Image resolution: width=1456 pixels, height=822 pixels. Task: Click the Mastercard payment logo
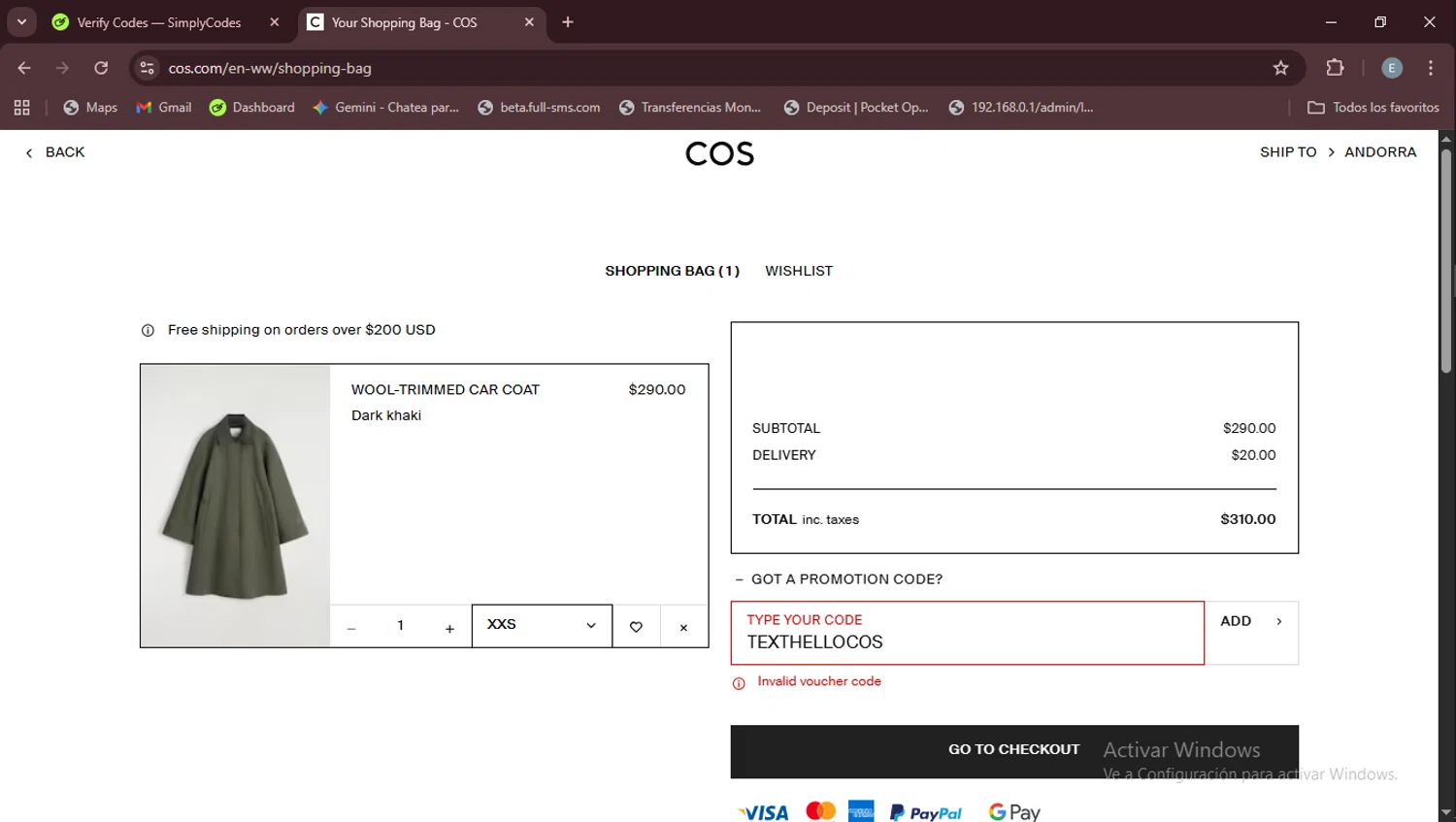click(821, 810)
